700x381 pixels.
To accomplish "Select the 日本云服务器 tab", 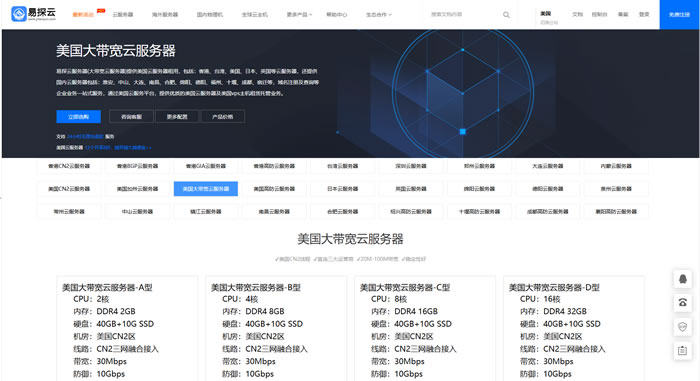I will pyautogui.click(x=342, y=189).
